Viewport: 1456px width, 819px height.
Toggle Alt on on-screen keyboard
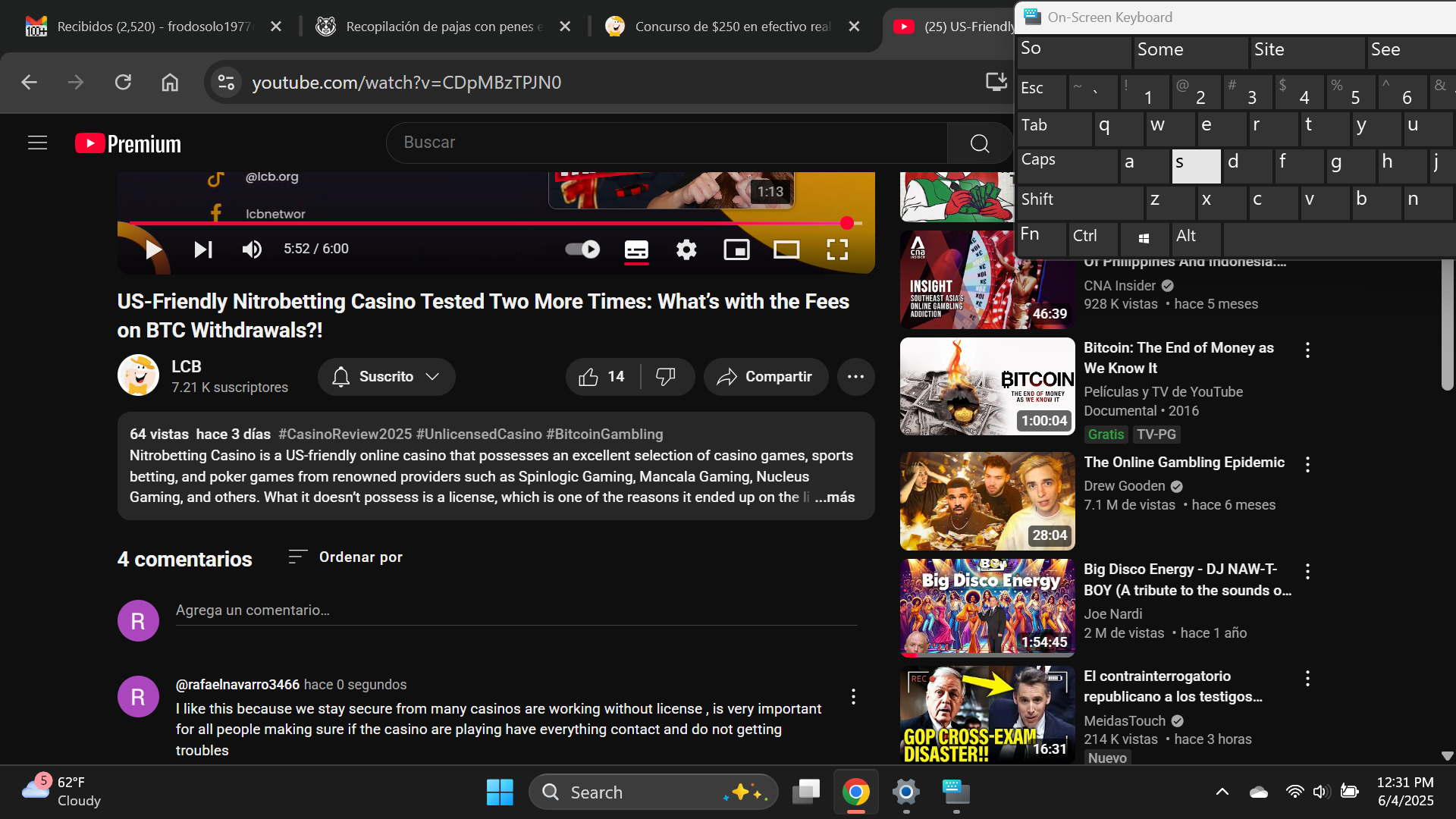(1196, 238)
